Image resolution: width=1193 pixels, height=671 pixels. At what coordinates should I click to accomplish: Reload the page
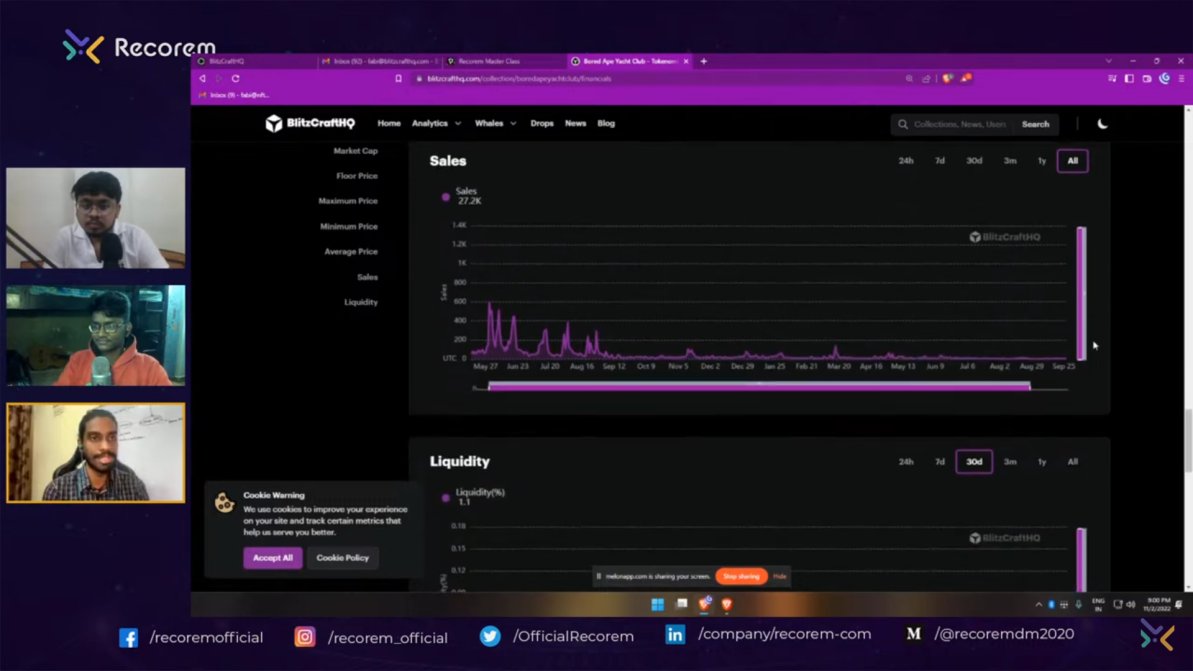click(x=236, y=78)
